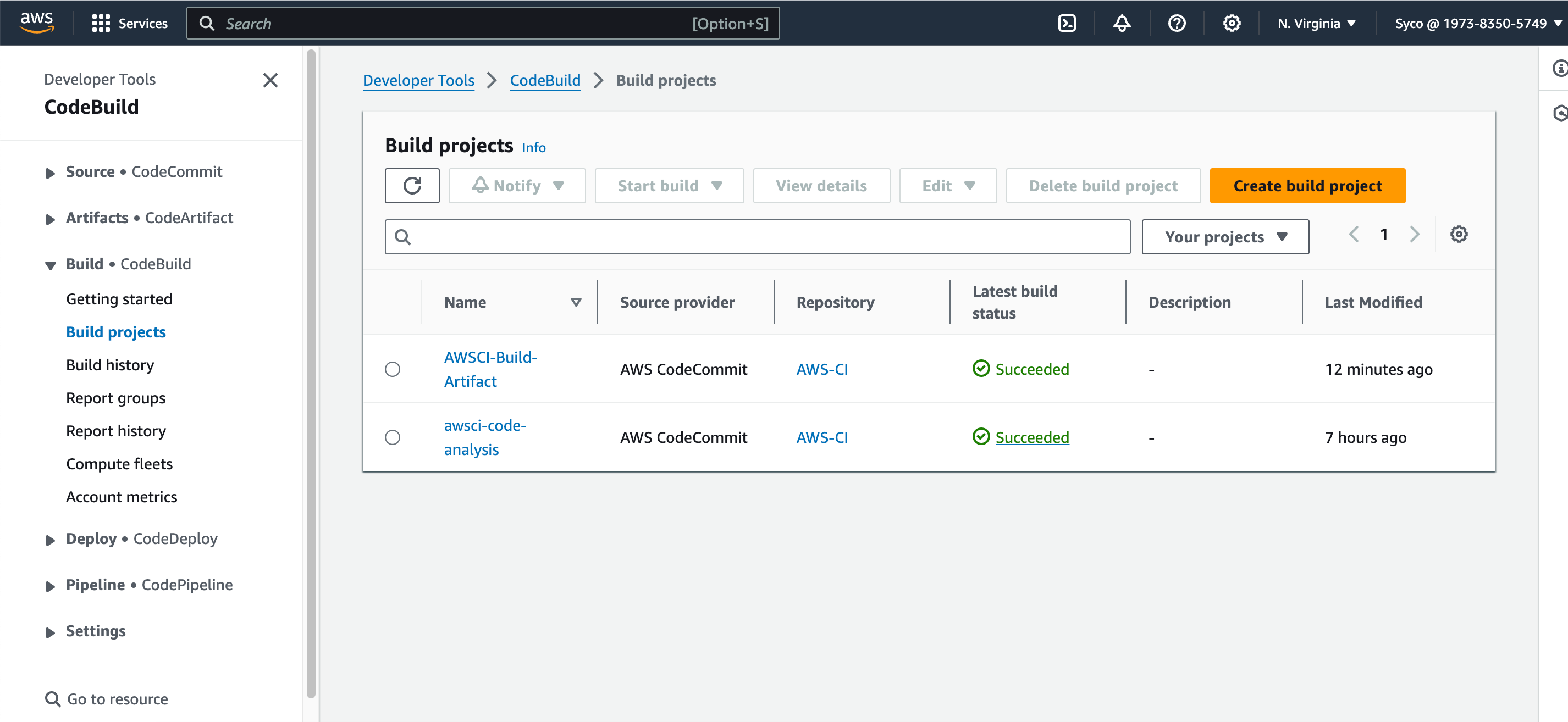Click Create build project button
1568x722 pixels.
point(1307,186)
